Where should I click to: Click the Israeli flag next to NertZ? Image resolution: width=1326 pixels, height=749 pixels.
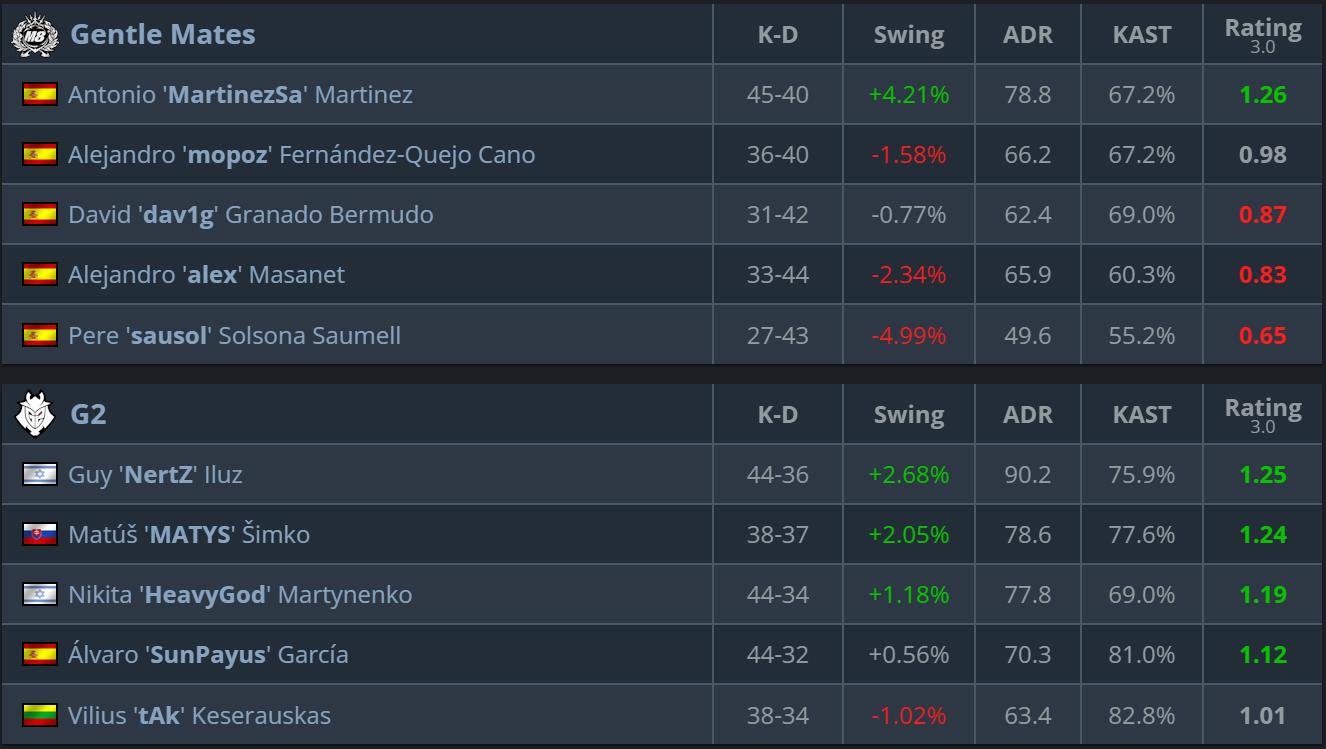[x=40, y=475]
